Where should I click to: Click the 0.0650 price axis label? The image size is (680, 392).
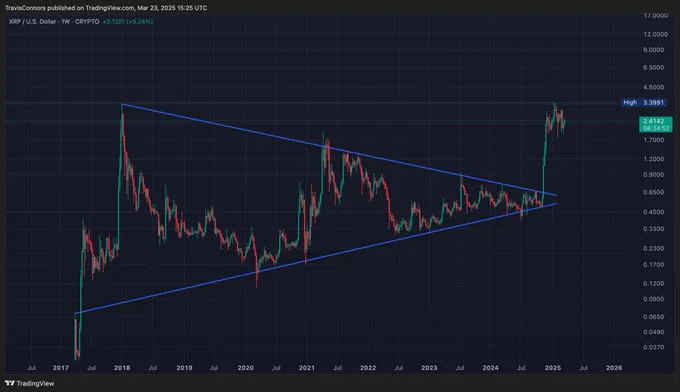click(x=655, y=317)
